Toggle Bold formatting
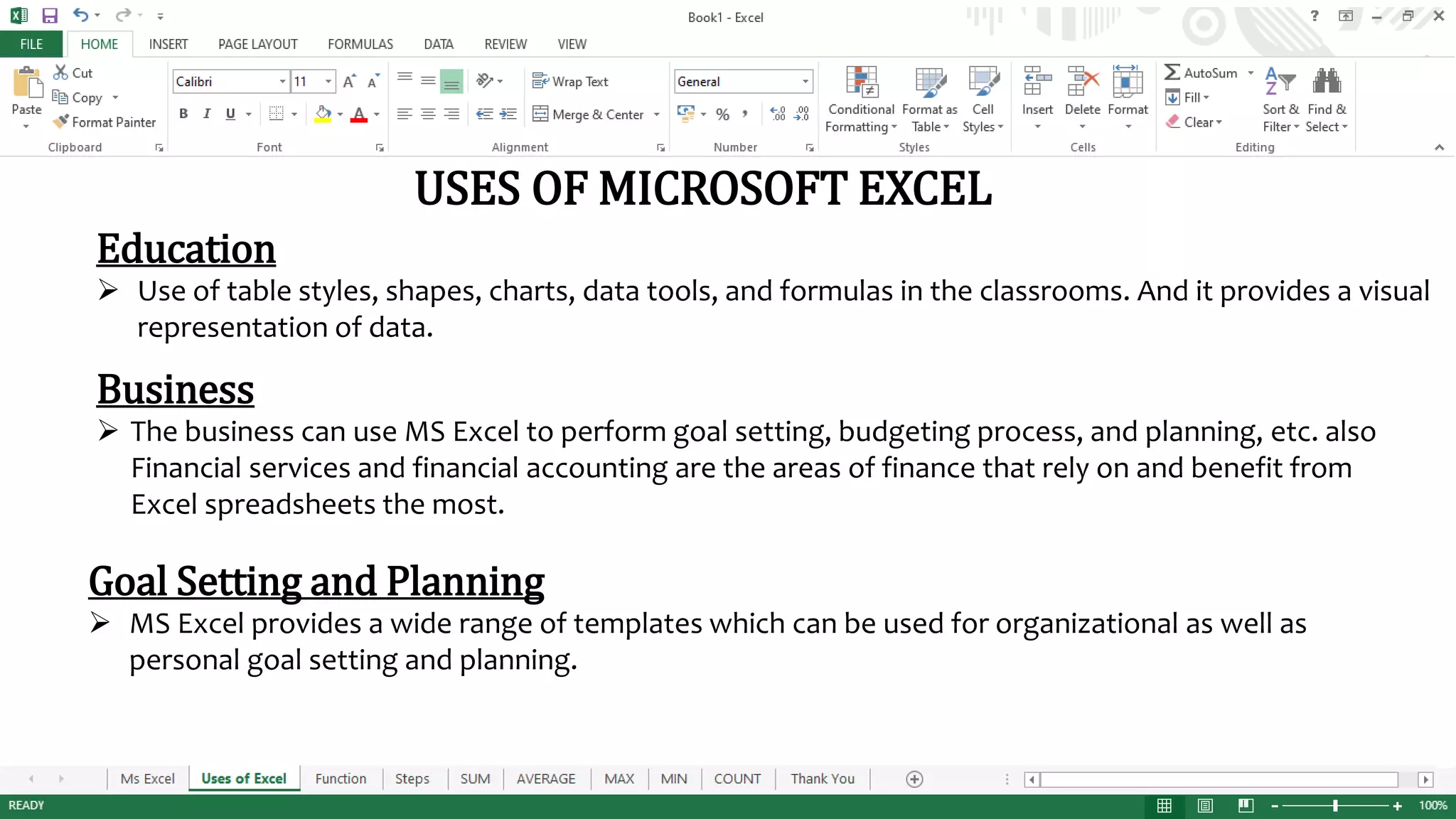 click(x=183, y=114)
